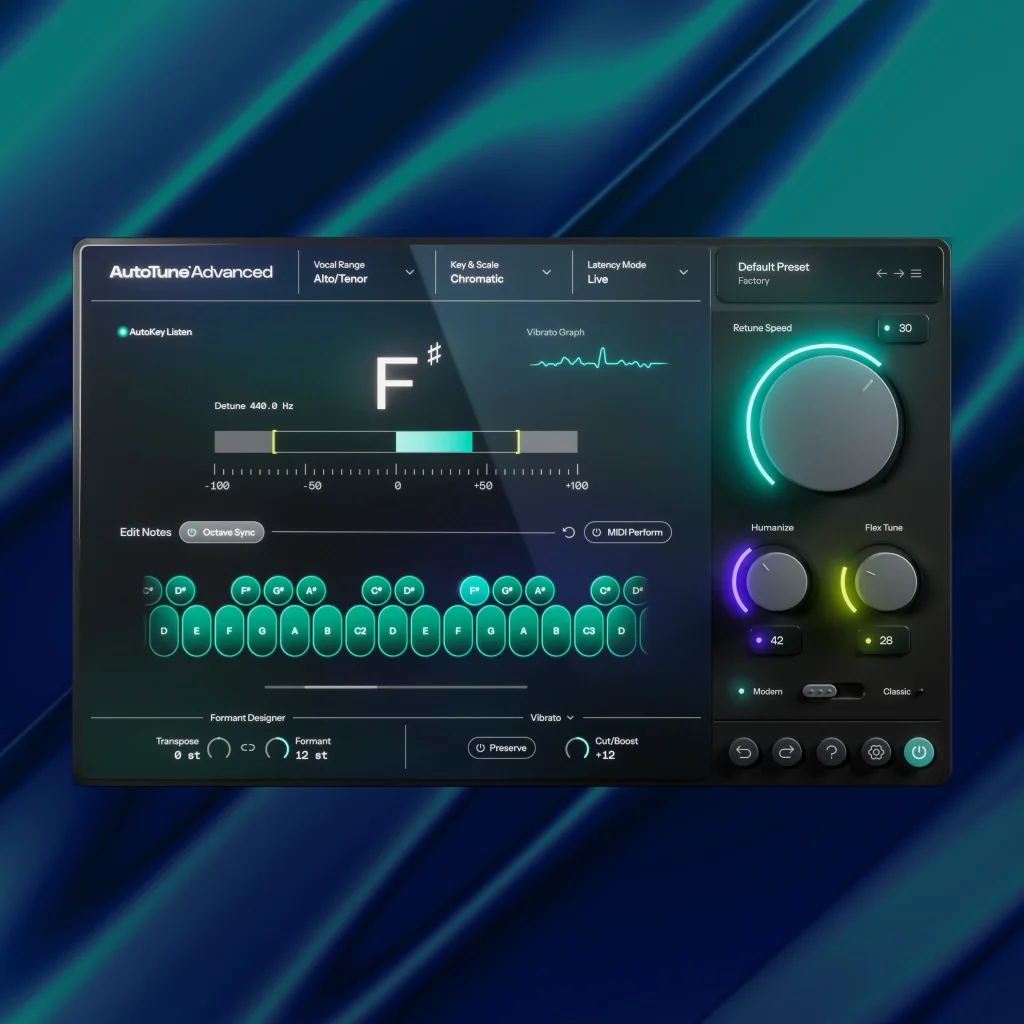1024x1024 pixels.
Task: Toggle the D key right of C3
Action: coord(621,631)
